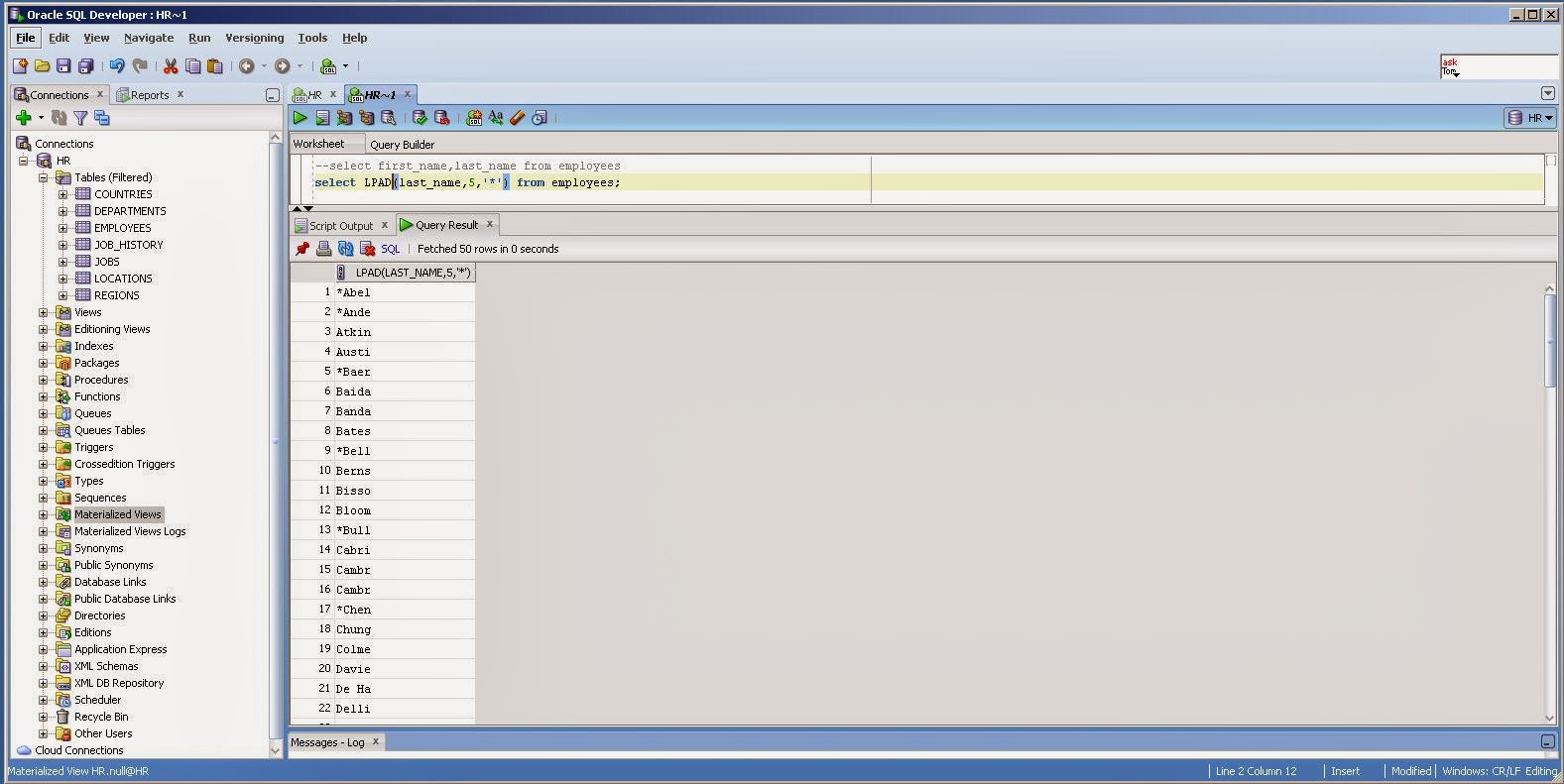This screenshot has height=784, width=1564.
Task: Collapse Tables (Filtered) node
Action: pyautogui.click(x=43, y=177)
